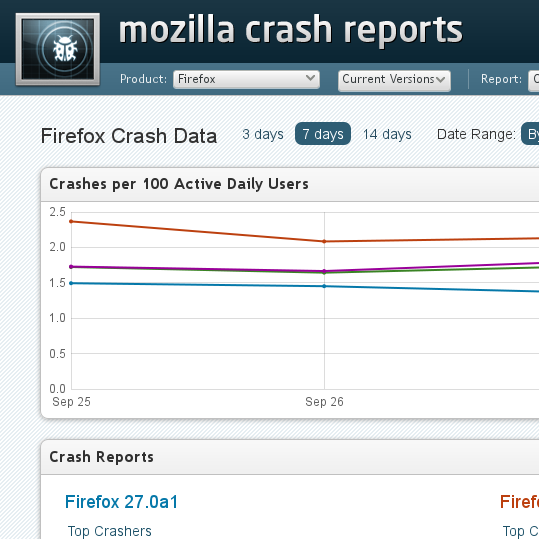Click the blue line Sep 25 data point

[x=71, y=283]
